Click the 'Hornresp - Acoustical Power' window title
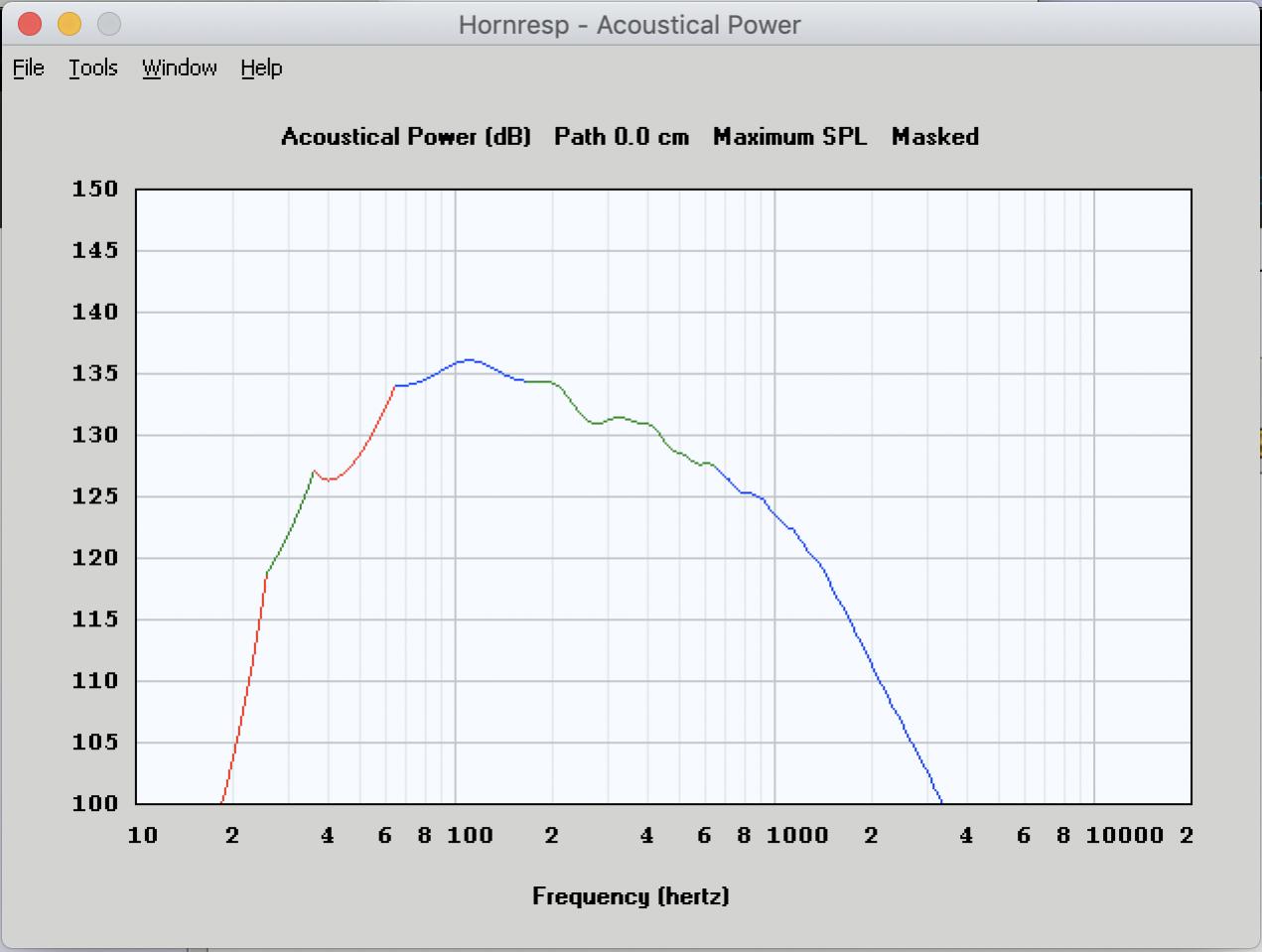 click(630, 25)
